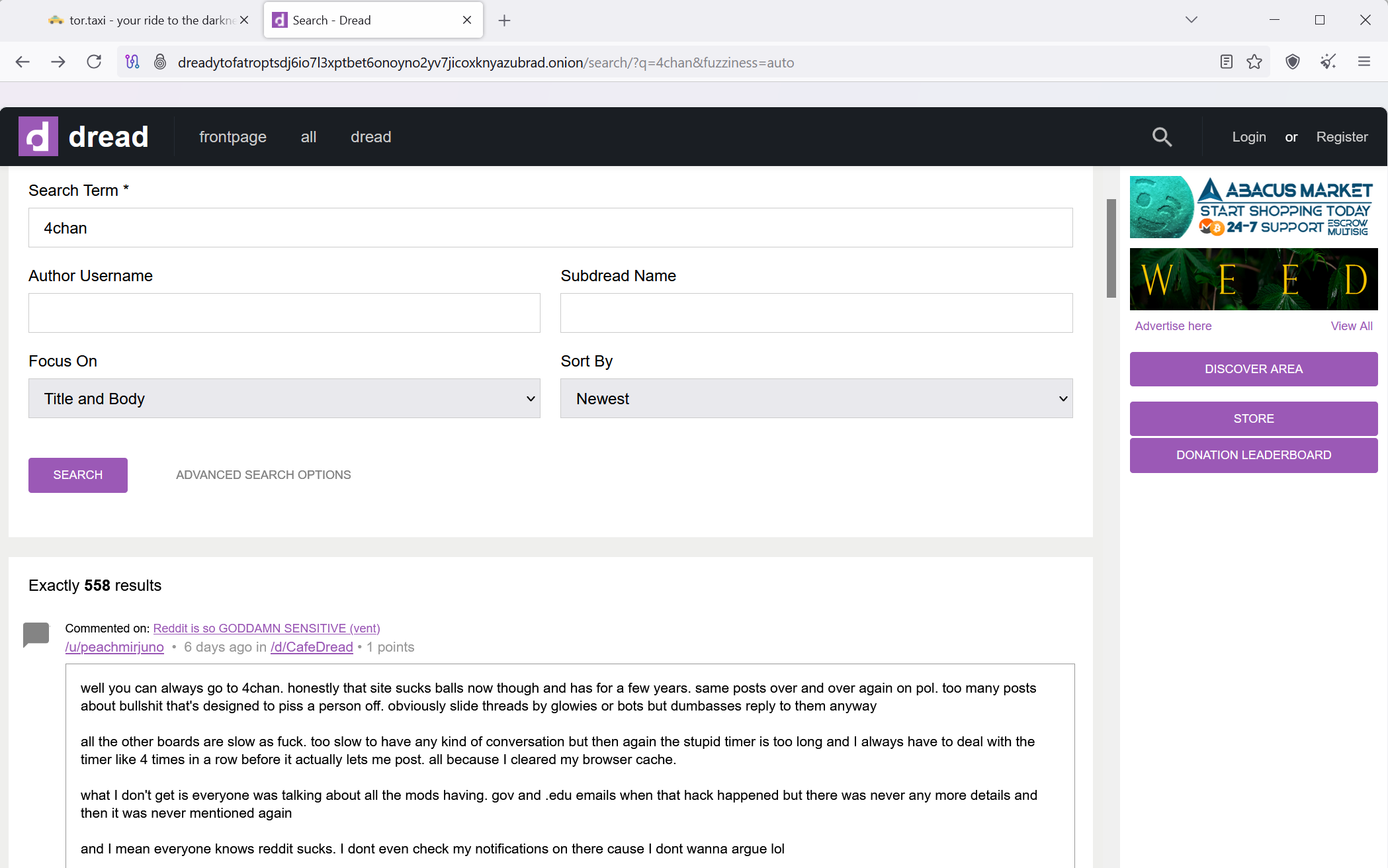Open the DONATION LEADERBOARD button
Image resolution: width=1388 pixels, height=868 pixels.
pos(1254,455)
